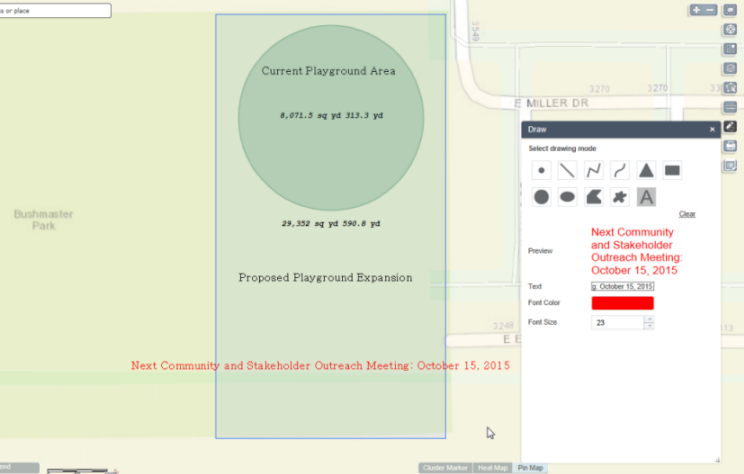Pick the freehand polyline tool
Image resolution: width=744 pixels, height=474 pixels.
tap(620, 171)
